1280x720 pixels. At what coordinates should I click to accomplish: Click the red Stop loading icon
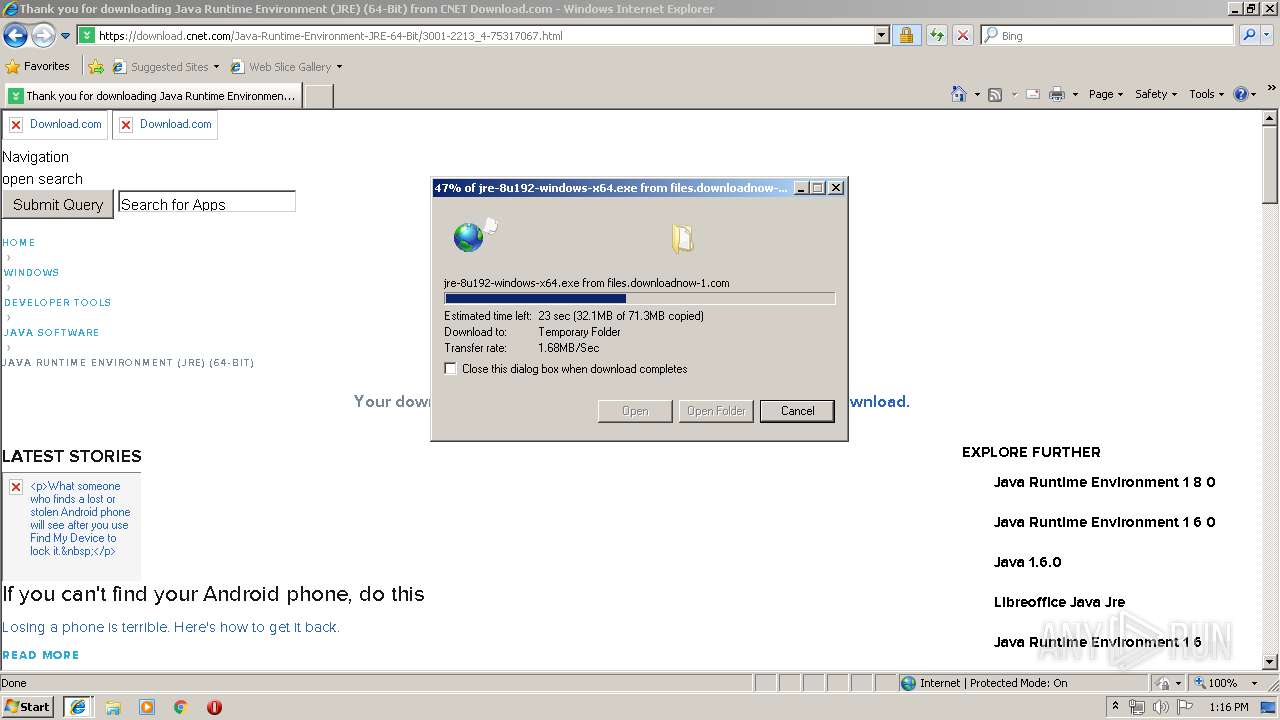[963, 35]
